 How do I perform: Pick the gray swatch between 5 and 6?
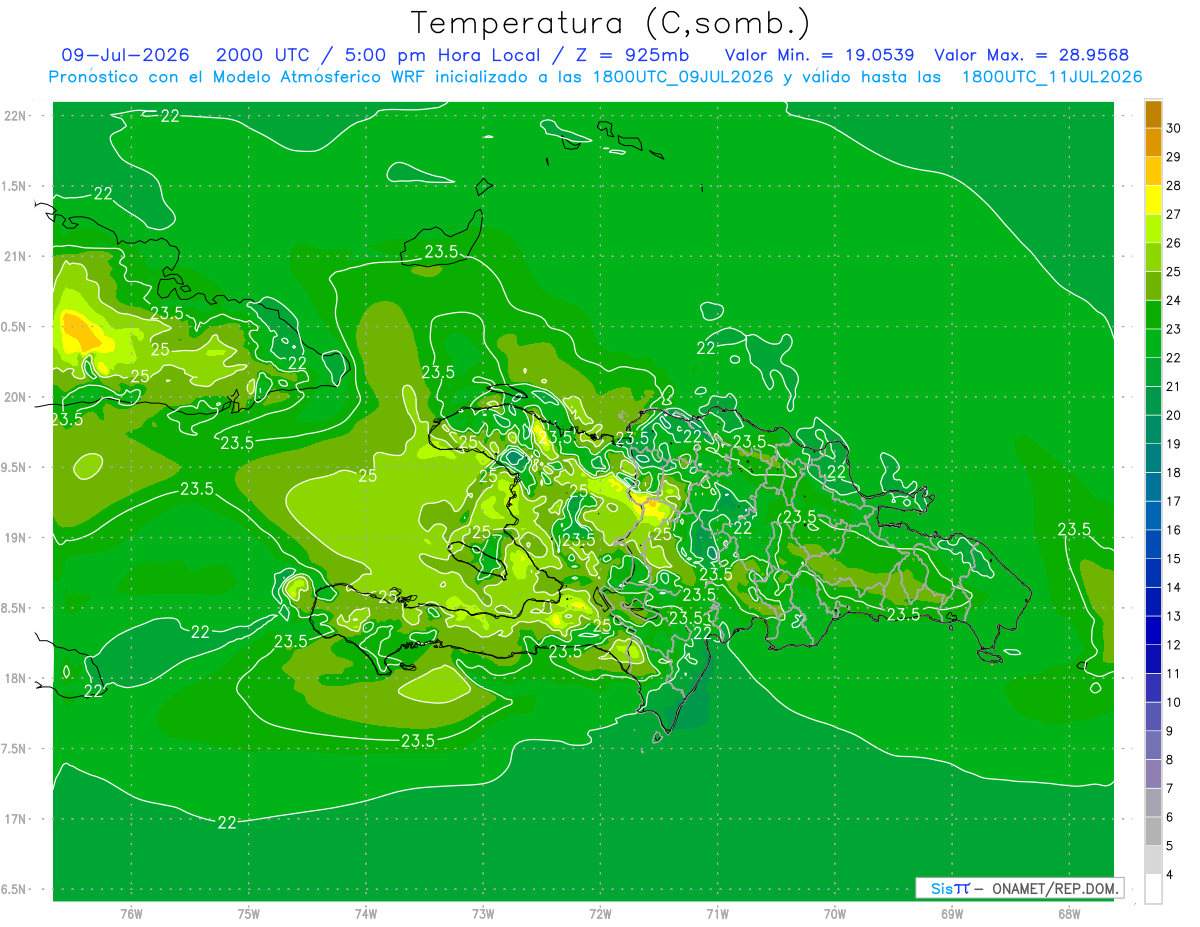(1153, 831)
